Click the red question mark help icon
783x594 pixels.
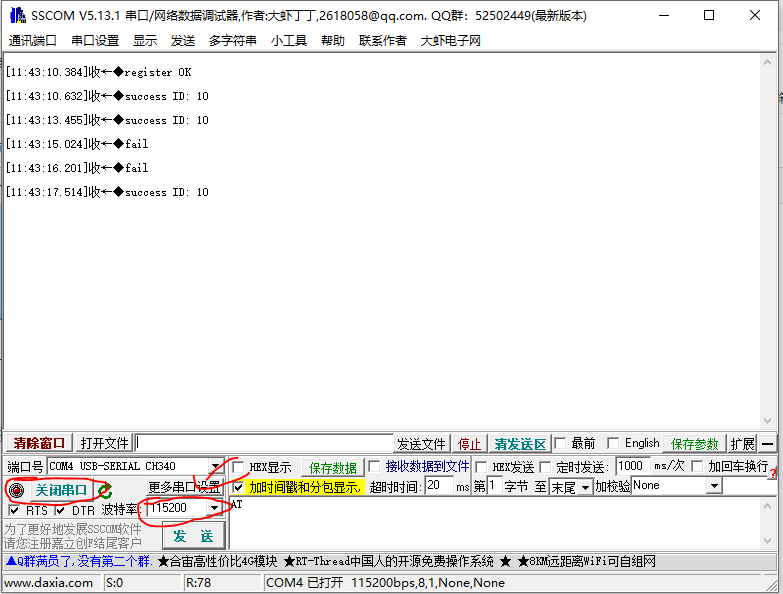773,473
